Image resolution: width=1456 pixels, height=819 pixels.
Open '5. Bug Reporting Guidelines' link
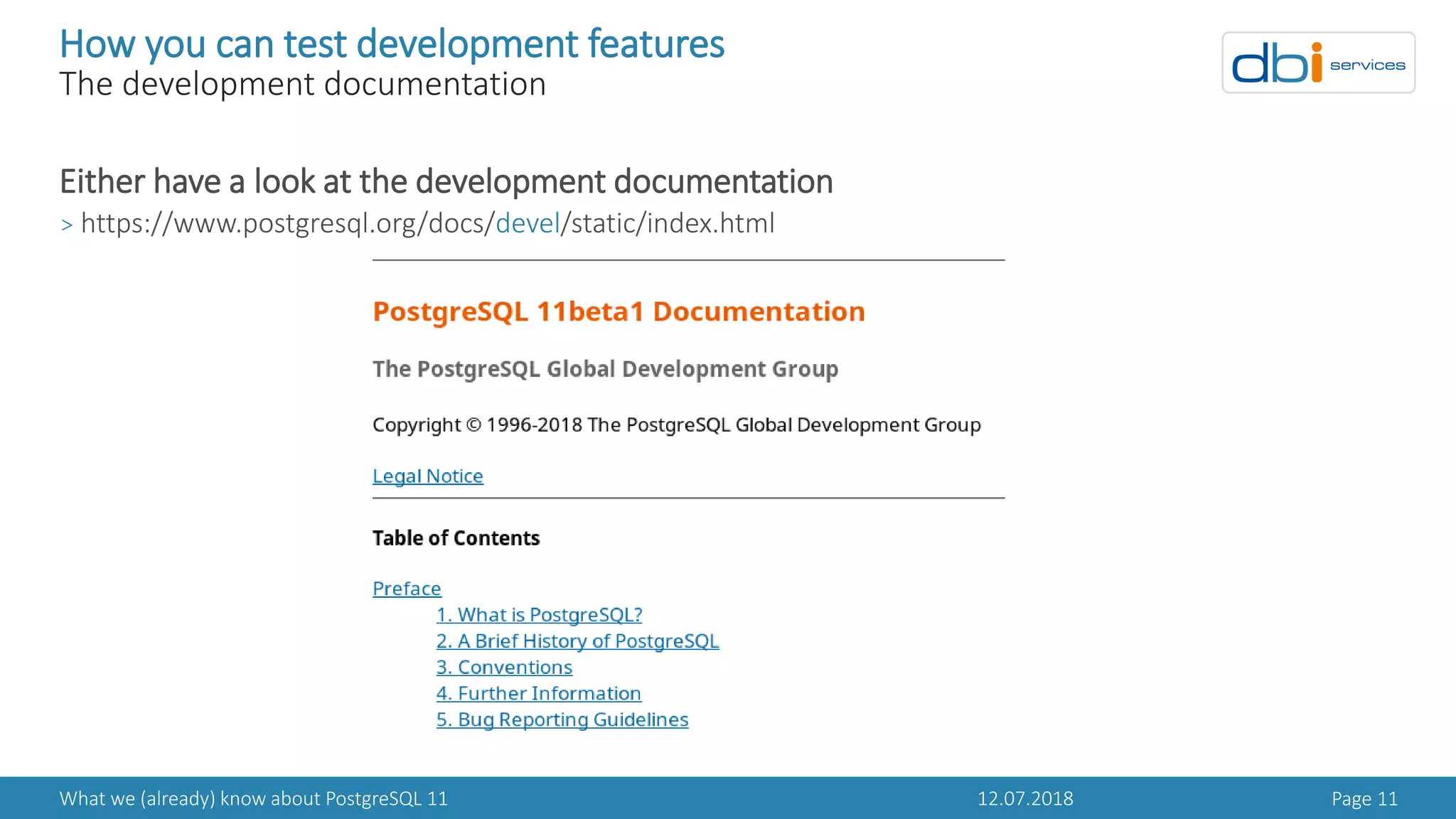(x=562, y=719)
